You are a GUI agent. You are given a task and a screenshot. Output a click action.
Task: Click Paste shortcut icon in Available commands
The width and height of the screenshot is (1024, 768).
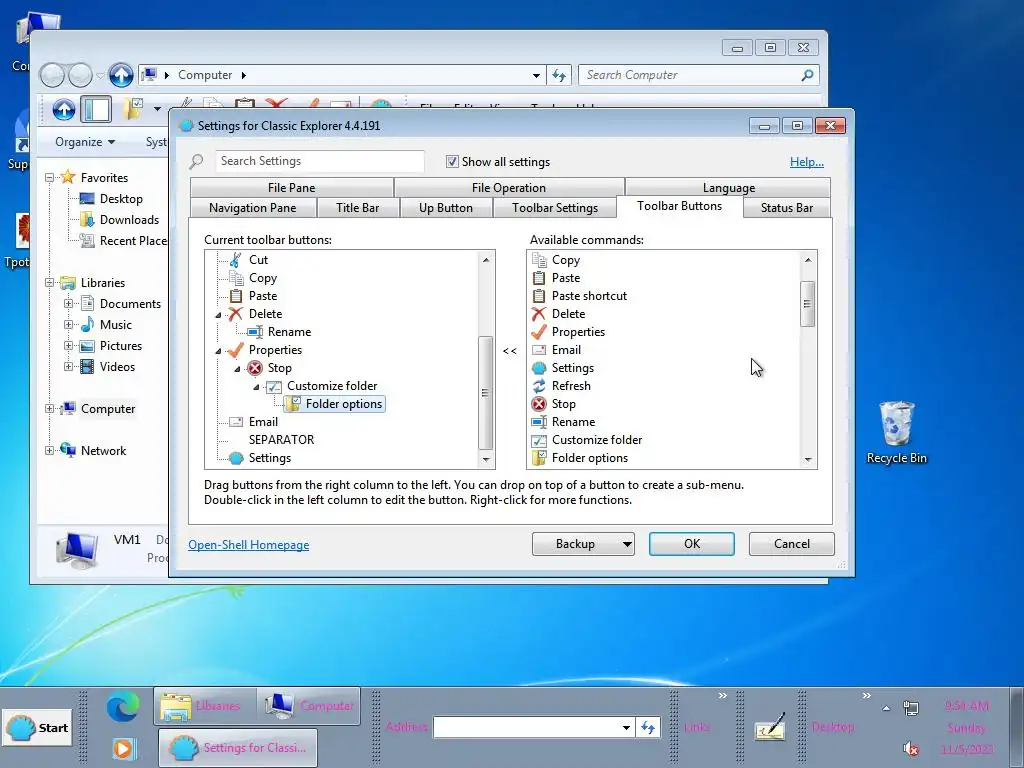pyautogui.click(x=539, y=296)
